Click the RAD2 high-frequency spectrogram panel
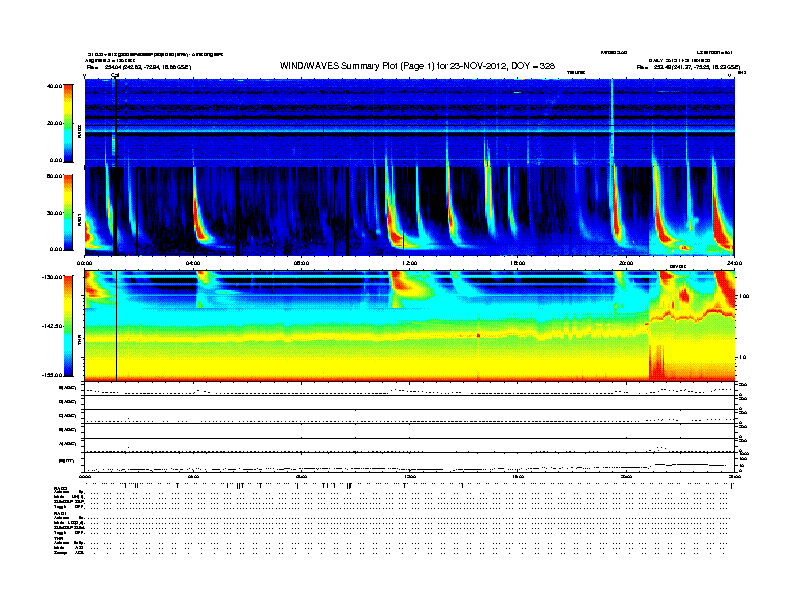792x612 pixels. point(409,123)
